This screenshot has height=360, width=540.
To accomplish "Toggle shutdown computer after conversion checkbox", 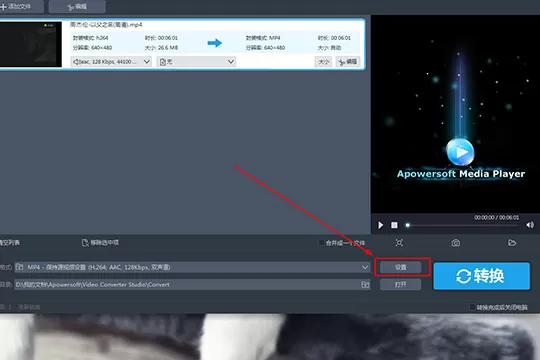I will 472,307.
